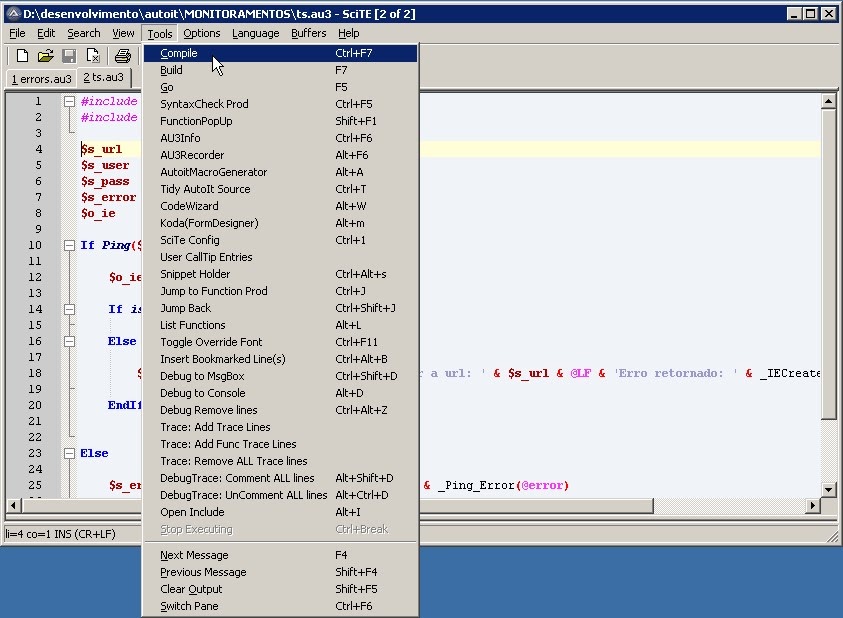
Task: Choose Switch Pane
Action: (x=280, y=606)
